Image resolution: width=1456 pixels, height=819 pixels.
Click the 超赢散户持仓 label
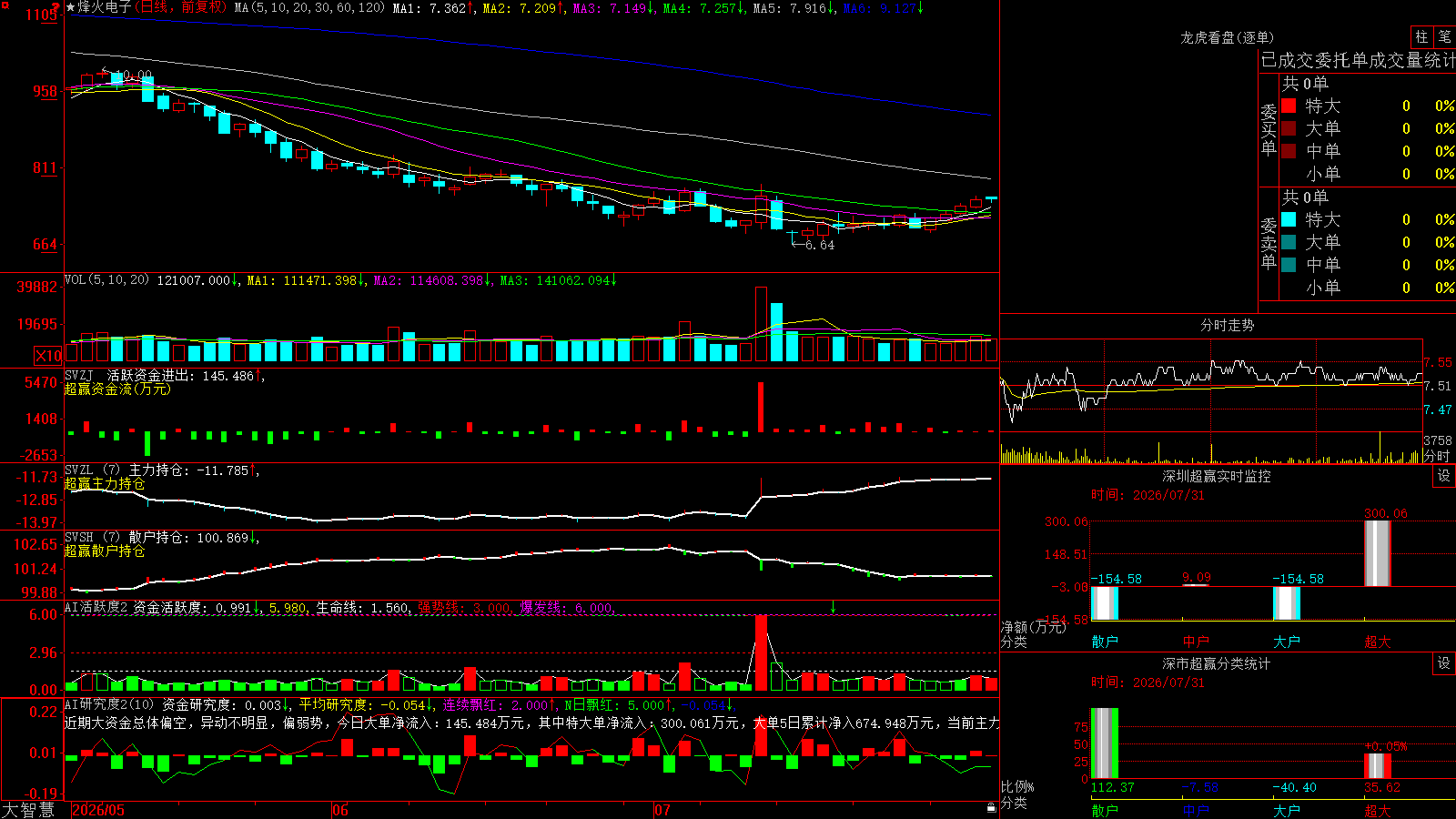pyautogui.click(x=105, y=551)
